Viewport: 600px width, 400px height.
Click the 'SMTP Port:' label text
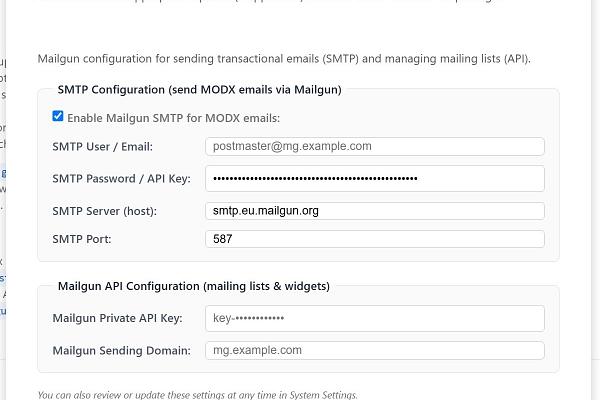click(x=82, y=239)
